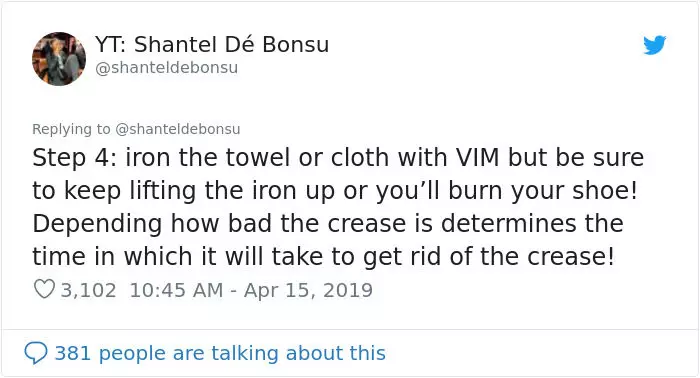
Task: Click the phrase talking about this in the footer
Action: tap(298, 353)
